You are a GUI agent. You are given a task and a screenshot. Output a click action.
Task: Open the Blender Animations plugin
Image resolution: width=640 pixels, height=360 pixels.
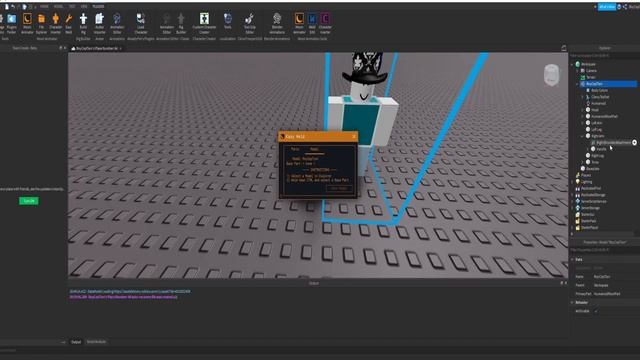(277, 24)
